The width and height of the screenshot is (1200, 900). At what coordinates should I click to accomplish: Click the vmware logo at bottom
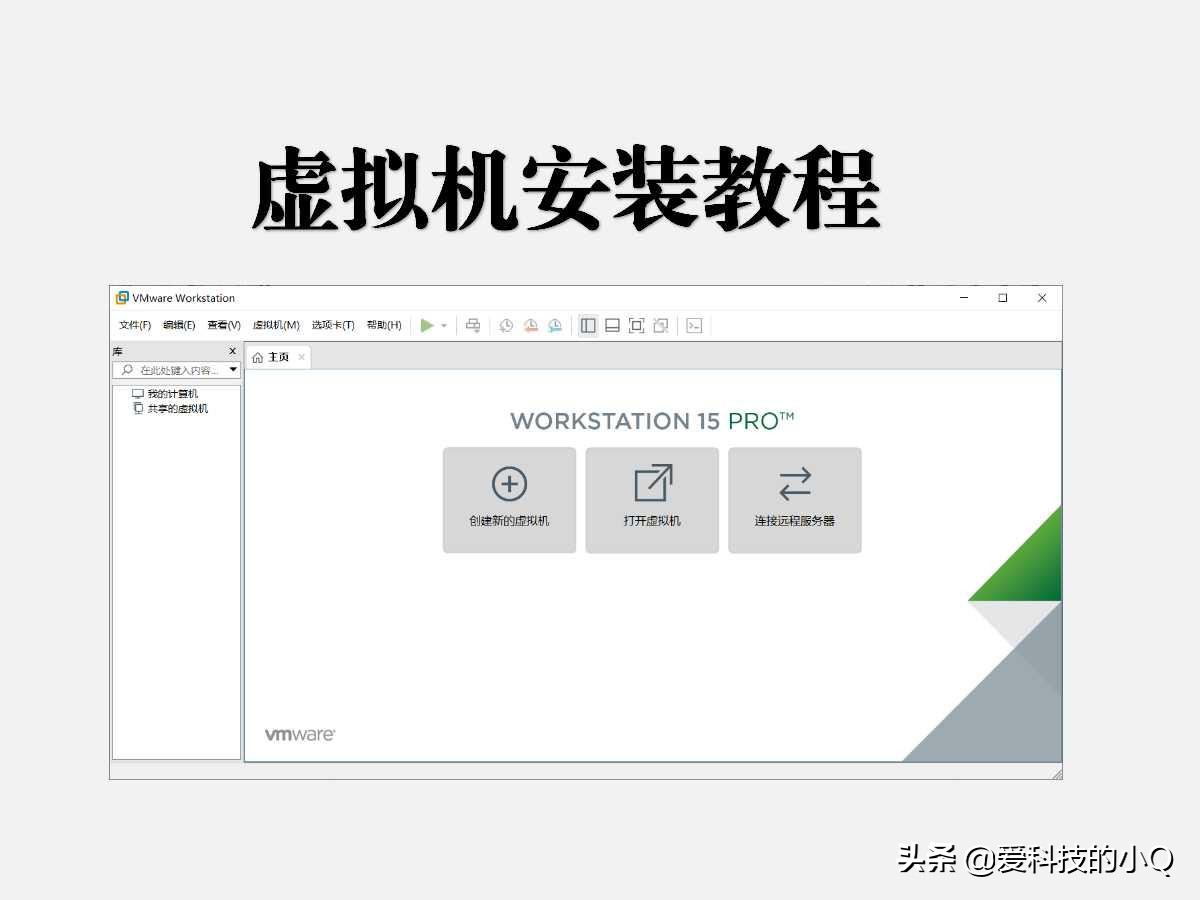(x=300, y=735)
